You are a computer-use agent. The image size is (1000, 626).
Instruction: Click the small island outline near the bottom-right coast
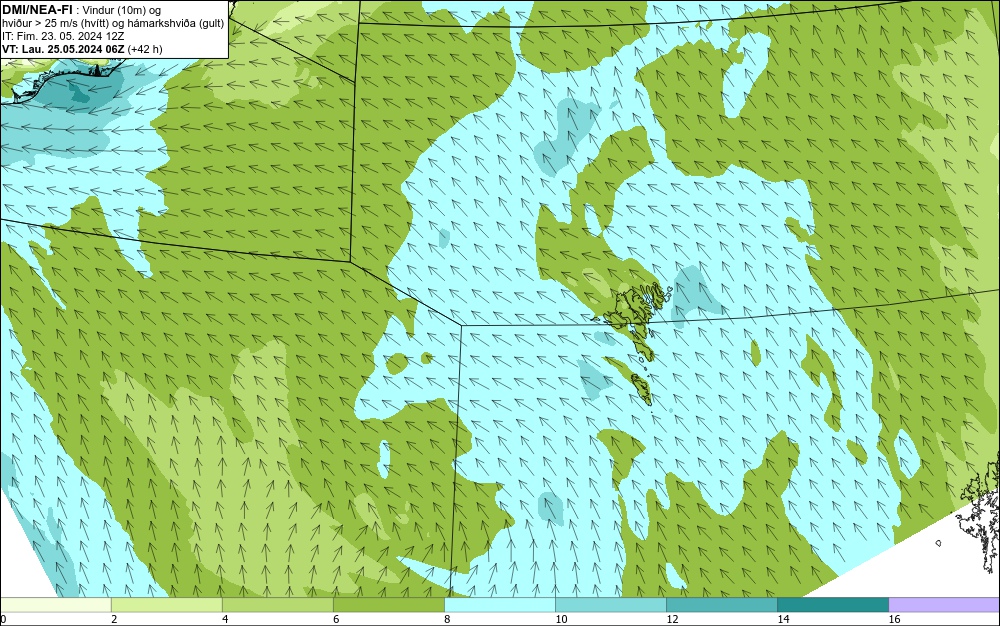click(x=938, y=543)
